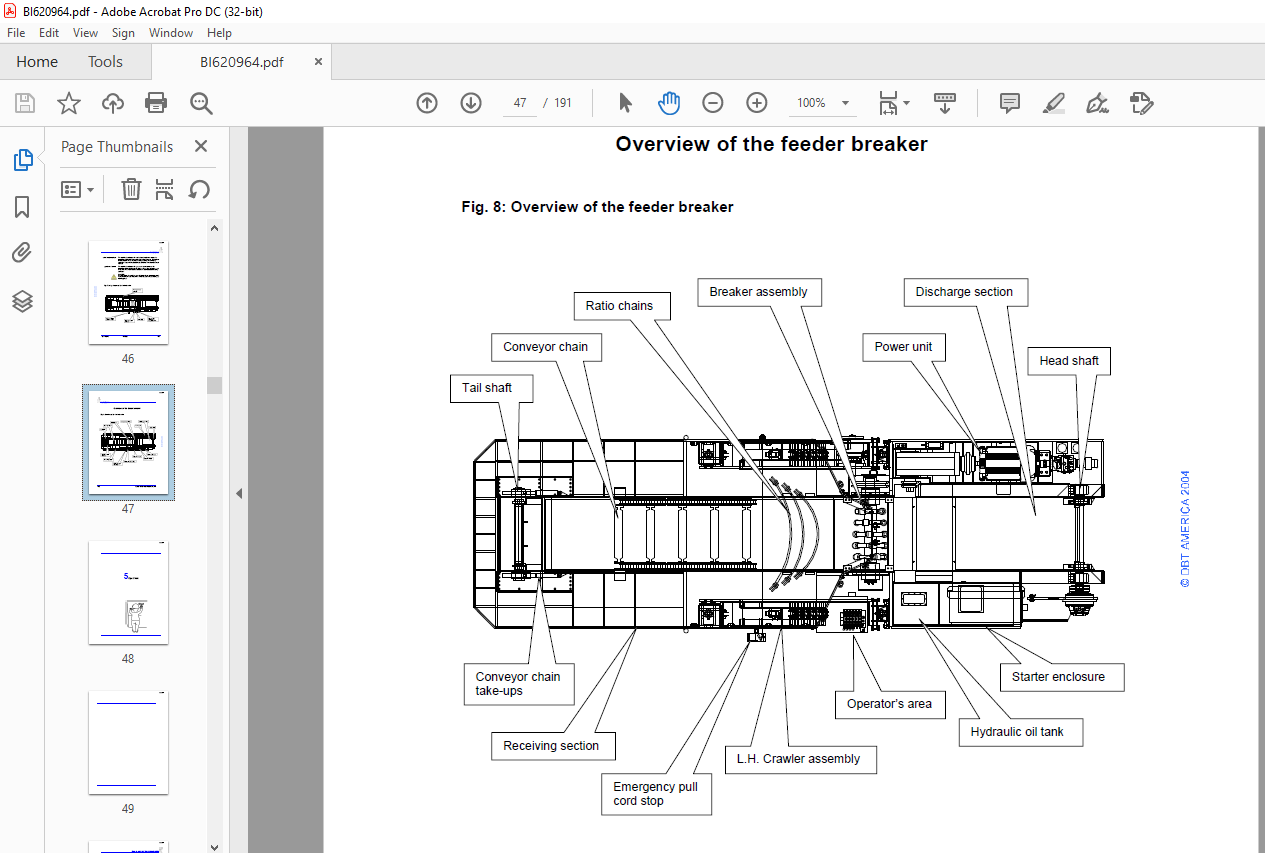Add a comment note
1265x853 pixels.
[x=1010, y=103]
